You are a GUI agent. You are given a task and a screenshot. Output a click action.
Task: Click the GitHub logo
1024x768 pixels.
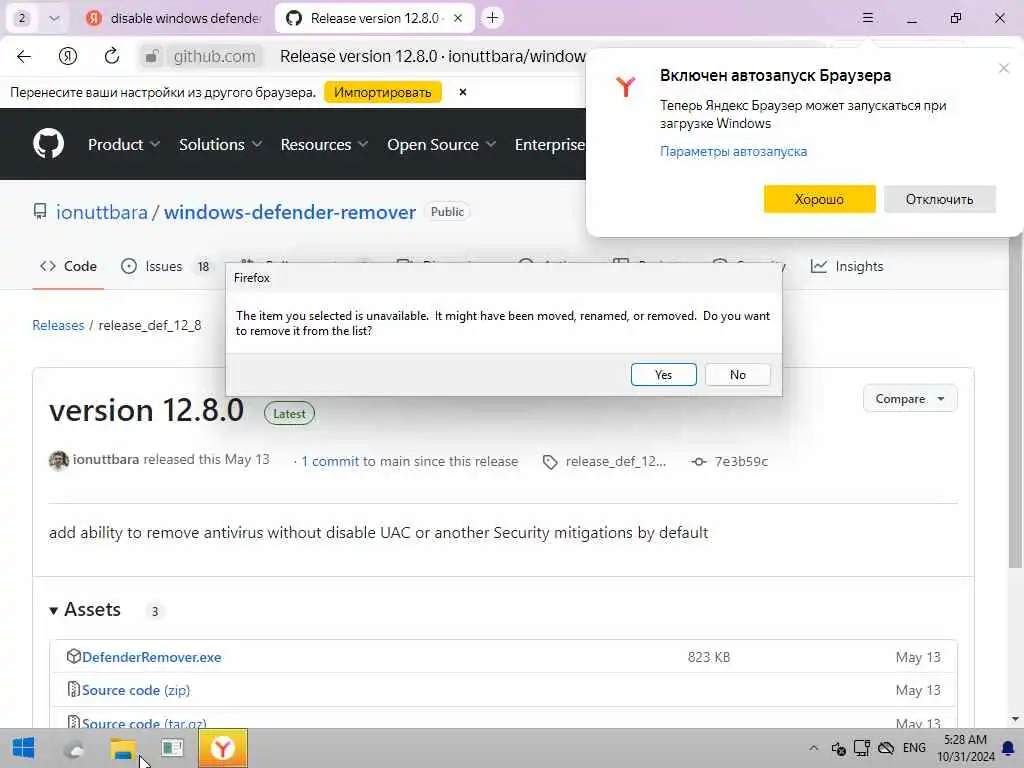(48, 144)
